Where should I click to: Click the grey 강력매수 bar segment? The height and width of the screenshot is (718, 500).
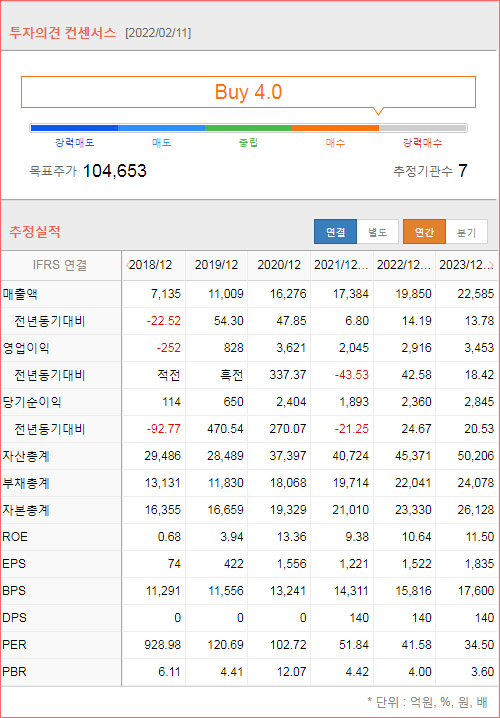pos(423,128)
